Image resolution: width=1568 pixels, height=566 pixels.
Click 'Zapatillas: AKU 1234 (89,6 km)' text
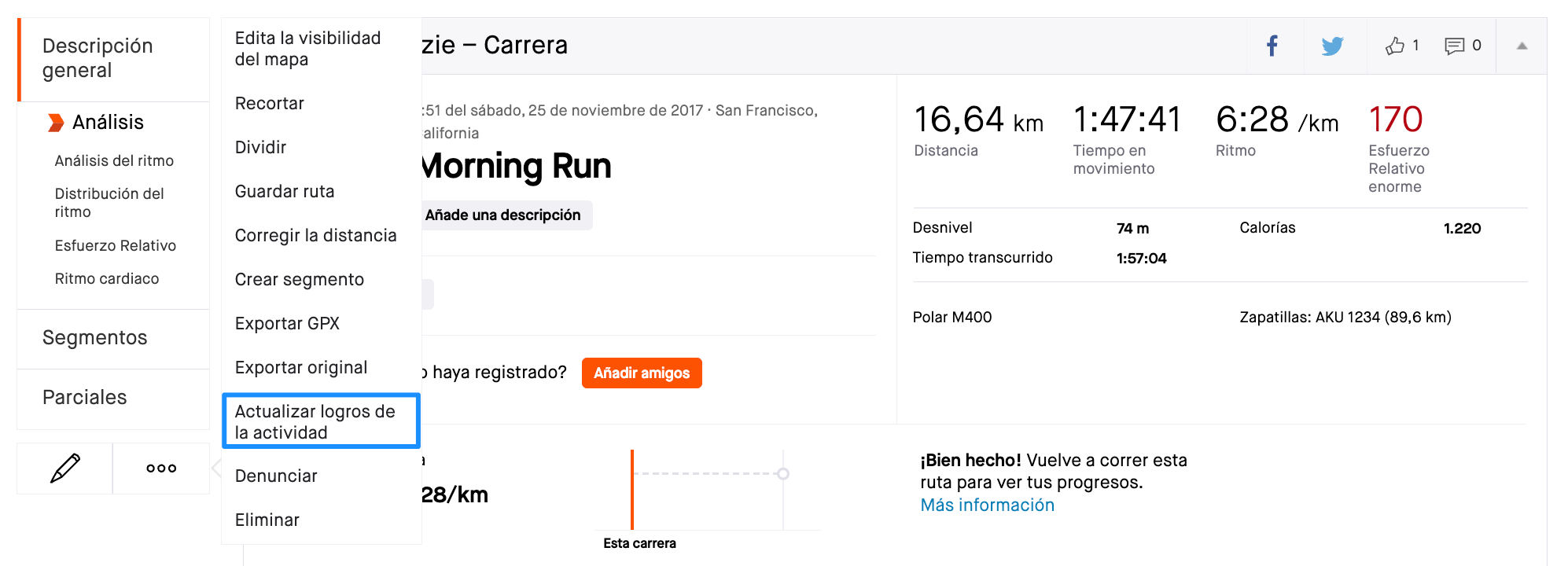(1345, 317)
